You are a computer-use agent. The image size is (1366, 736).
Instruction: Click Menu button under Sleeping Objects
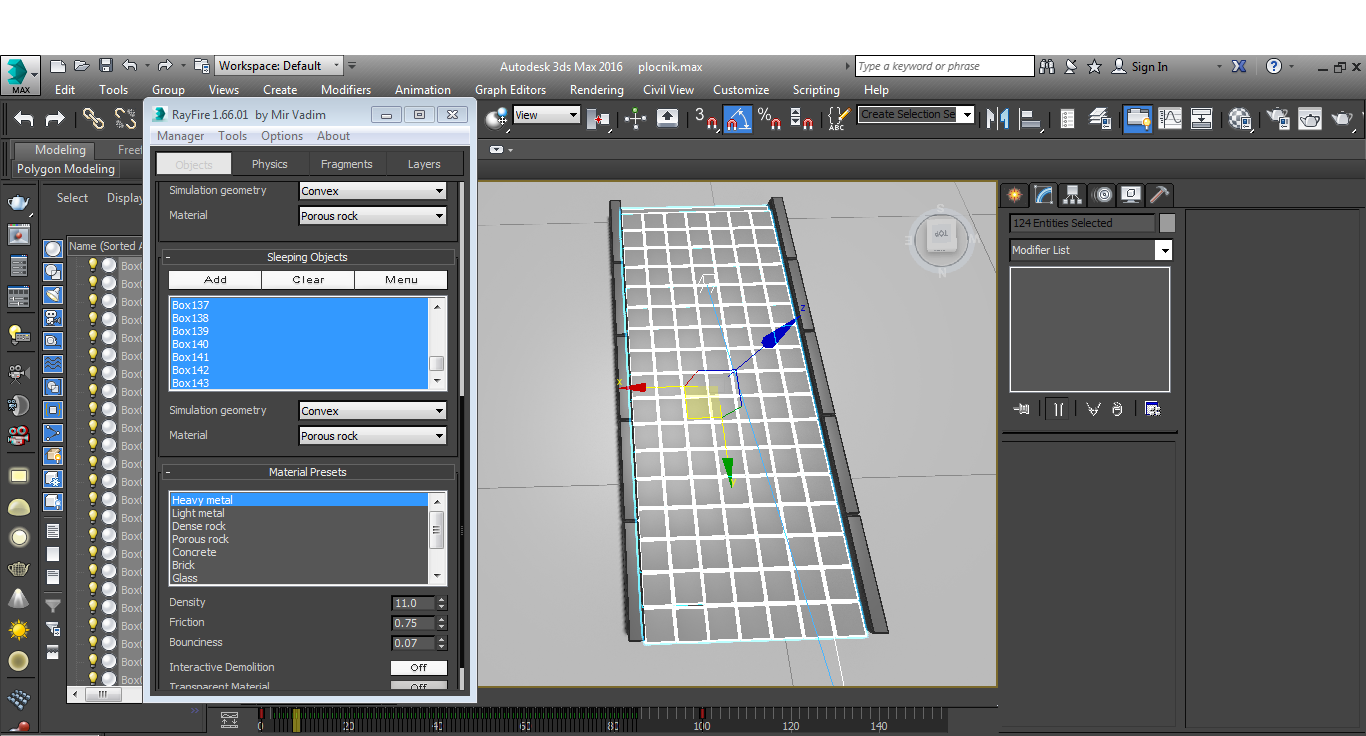[401, 280]
